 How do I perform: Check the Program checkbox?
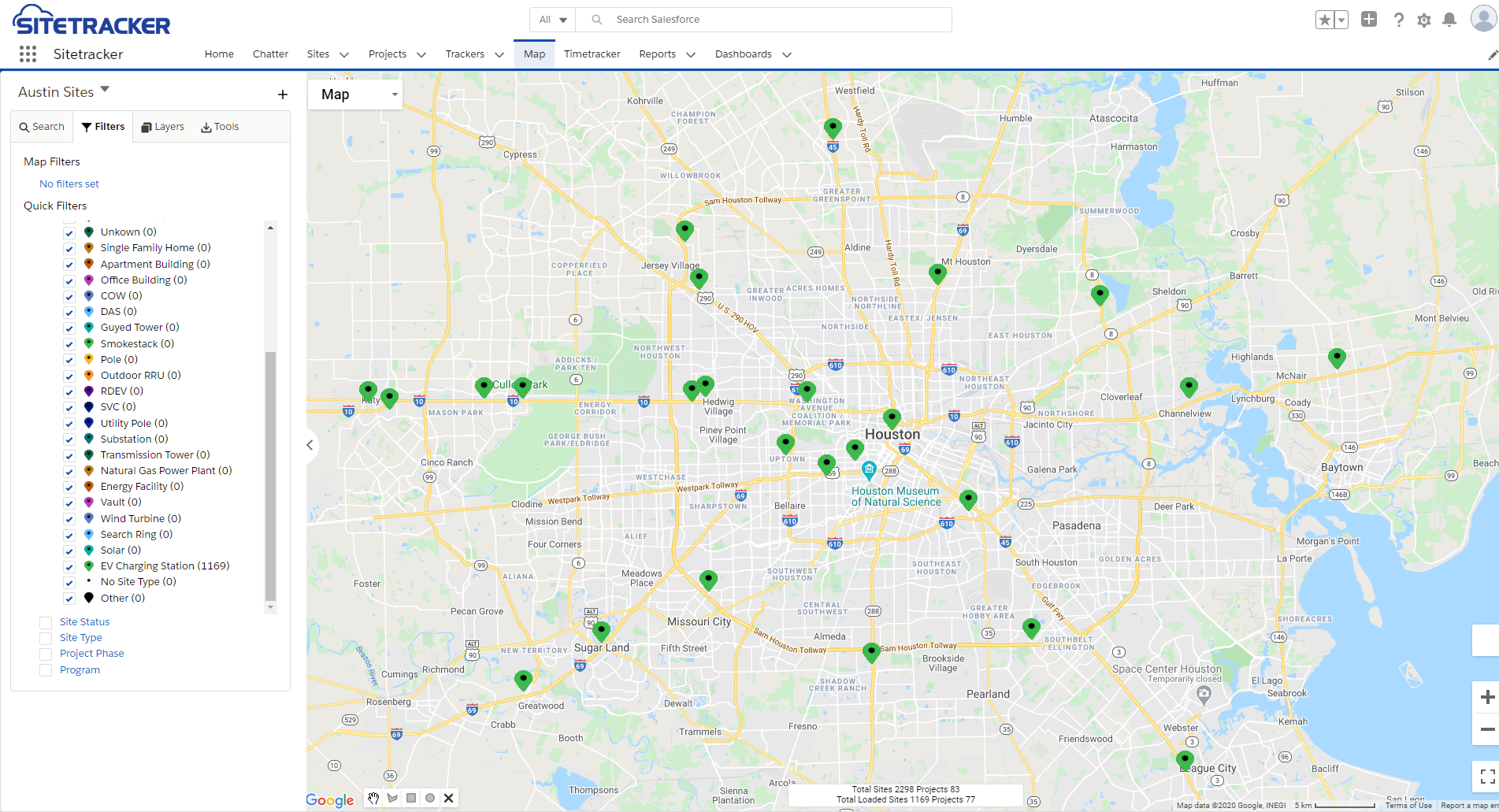pos(46,670)
